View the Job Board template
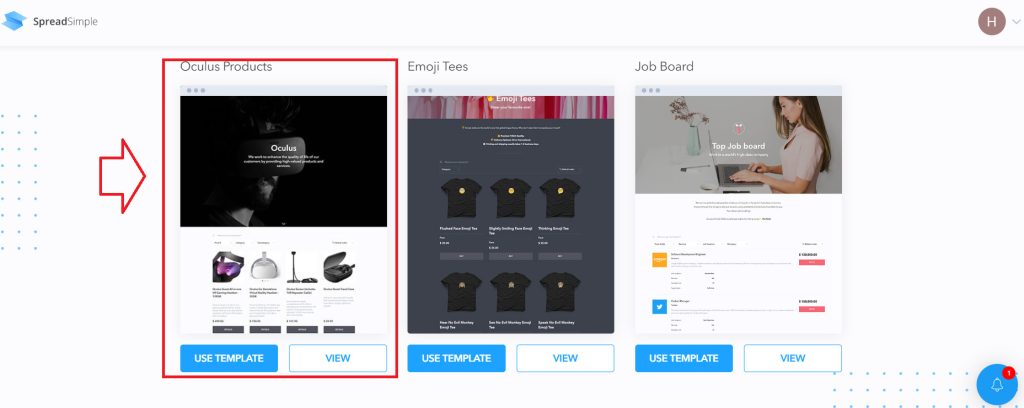Viewport: 1024px width, 408px height. (x=793, y=358)
